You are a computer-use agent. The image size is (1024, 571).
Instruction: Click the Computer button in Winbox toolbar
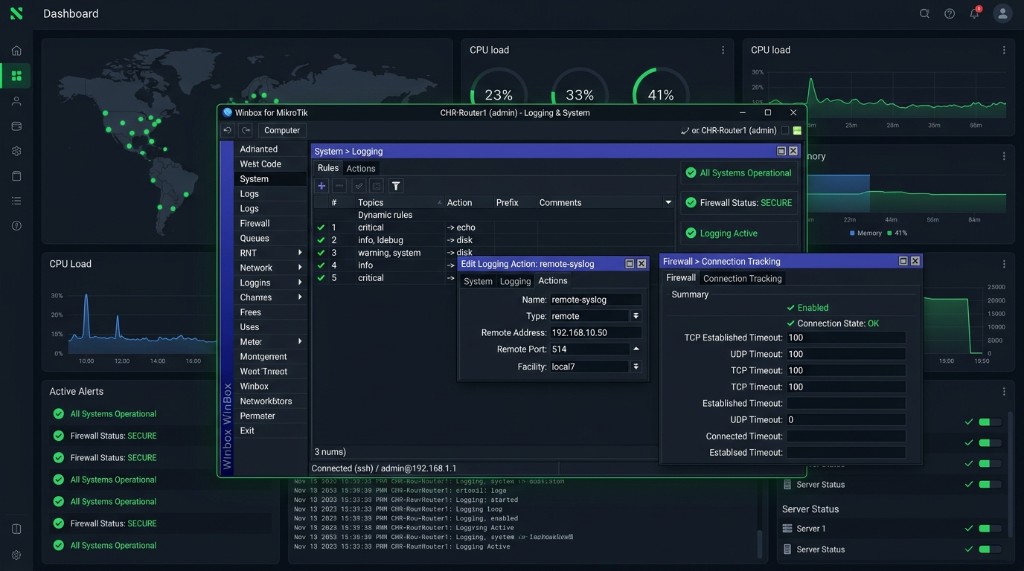tap(282, 130)
